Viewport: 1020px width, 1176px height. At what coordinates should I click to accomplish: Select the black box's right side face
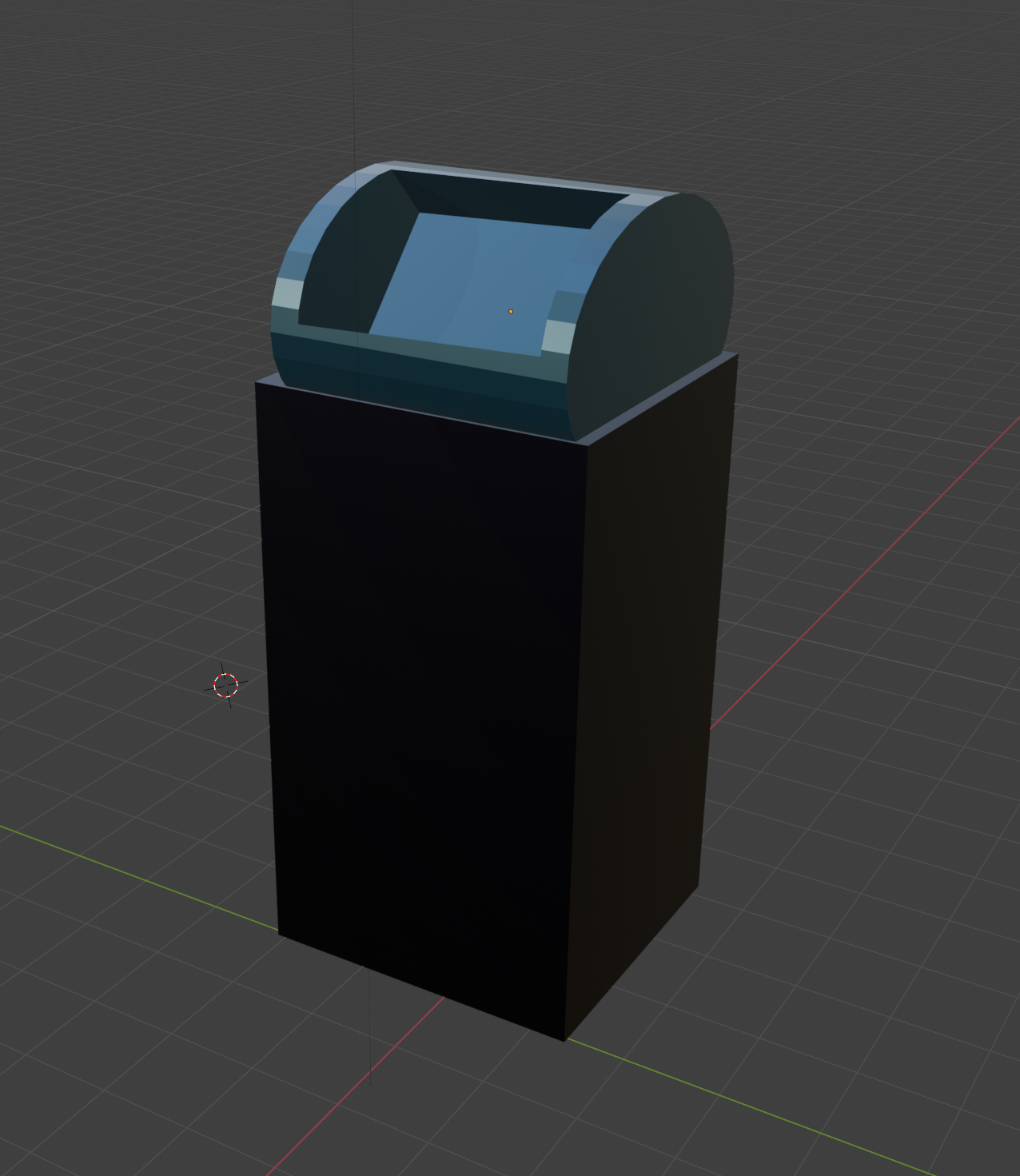coord(647,680)
